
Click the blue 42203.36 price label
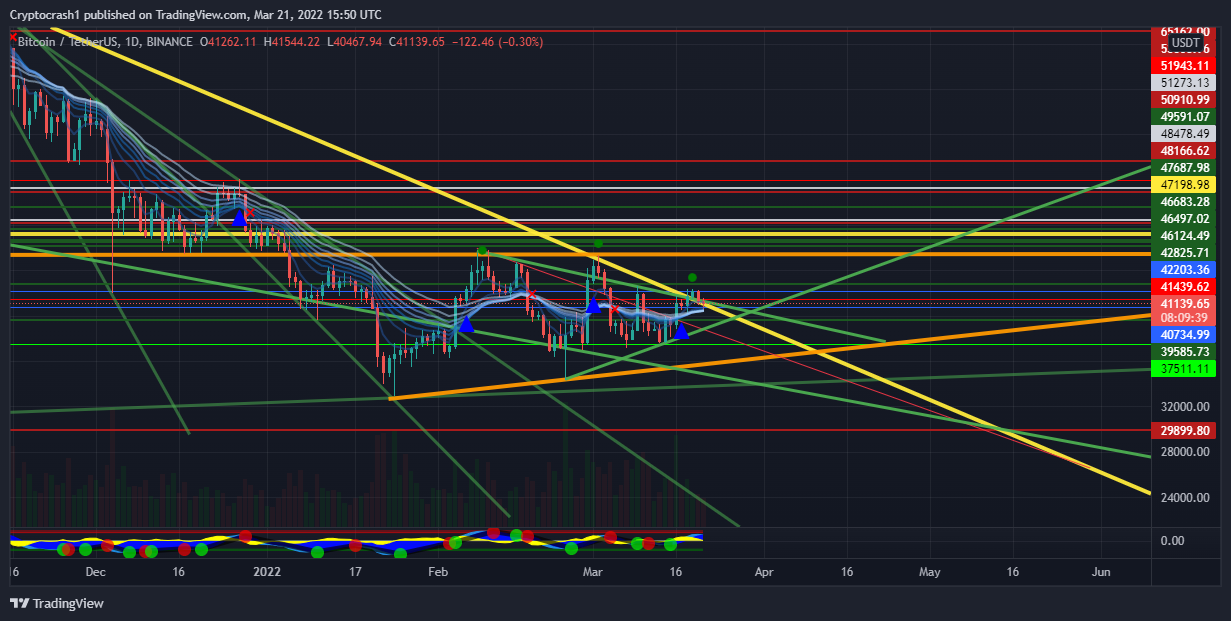tap(1185, 269)
